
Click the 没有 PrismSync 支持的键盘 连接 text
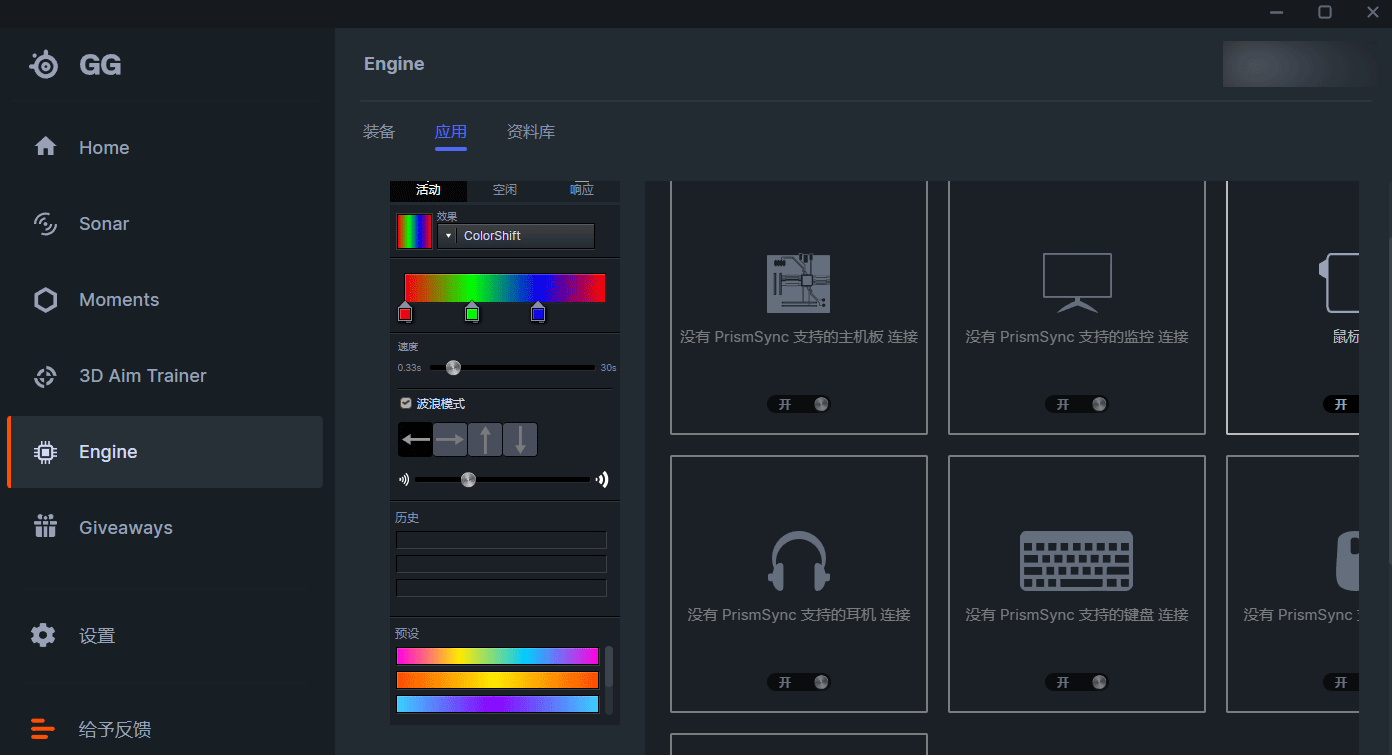coord(1077,615)
